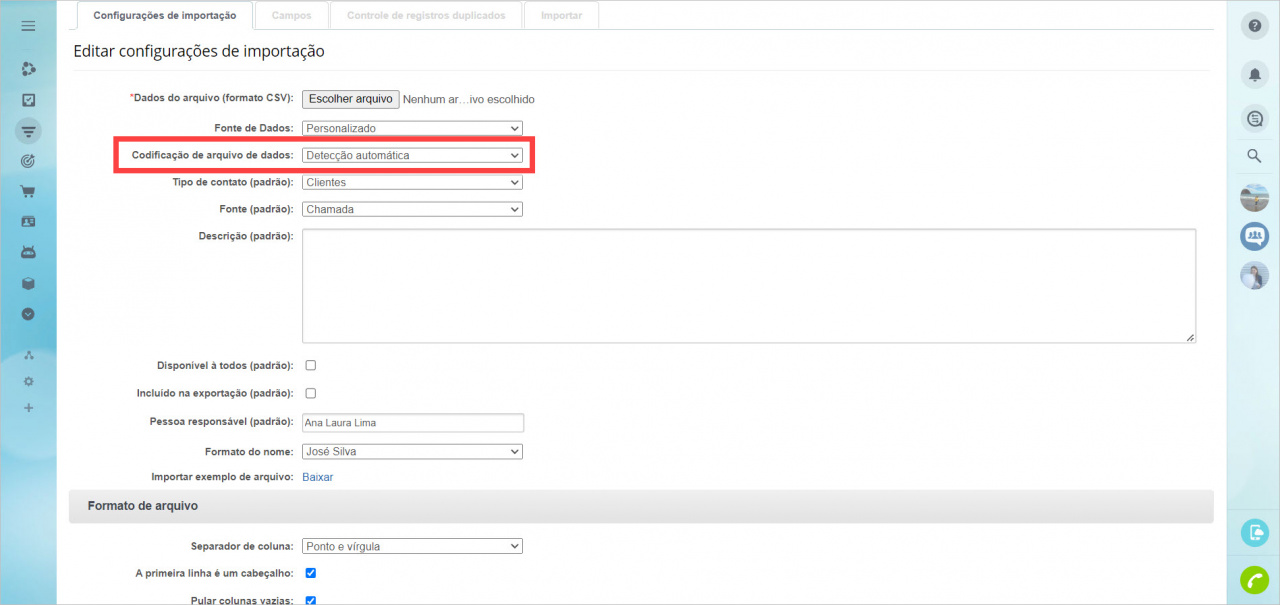Uncheck 'A primeira linha é um cabeçalho'
The image size is (1280, 605).
[x=310, y=573]
